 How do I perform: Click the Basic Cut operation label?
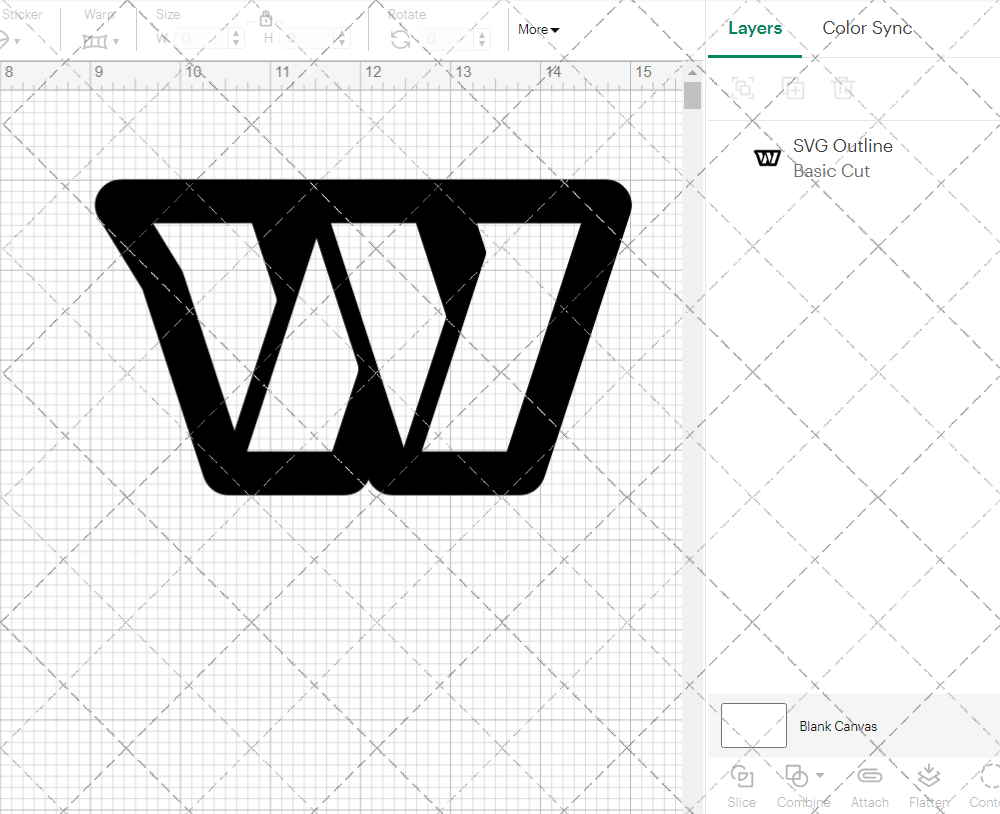(832, 171)
